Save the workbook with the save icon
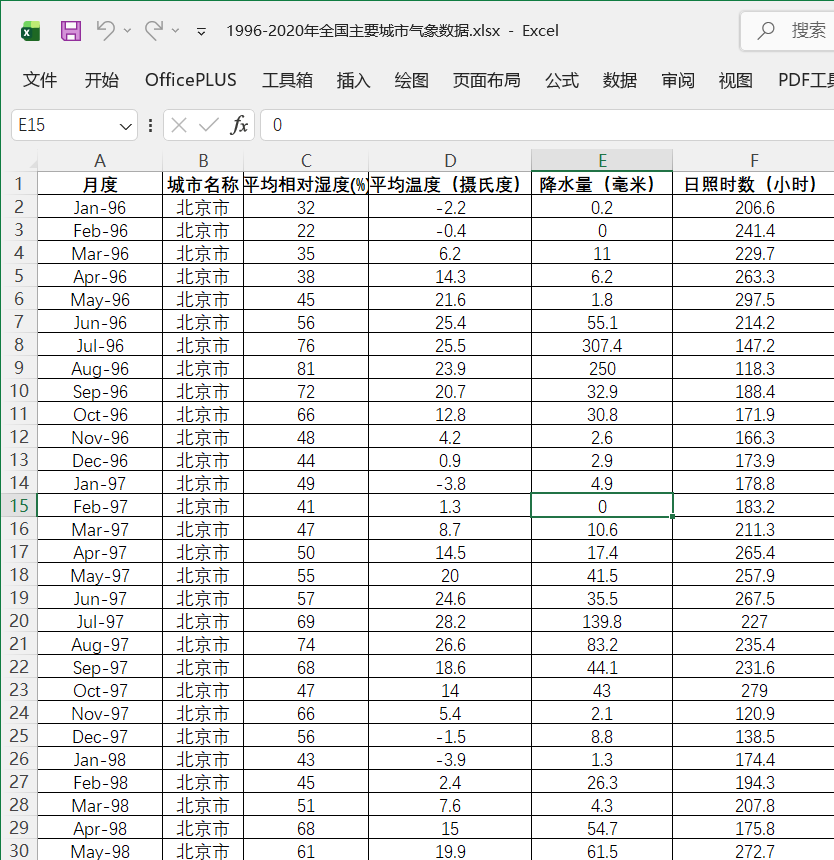Image resolution: width=834 pixels, height=860 pixels. [71, 31]
